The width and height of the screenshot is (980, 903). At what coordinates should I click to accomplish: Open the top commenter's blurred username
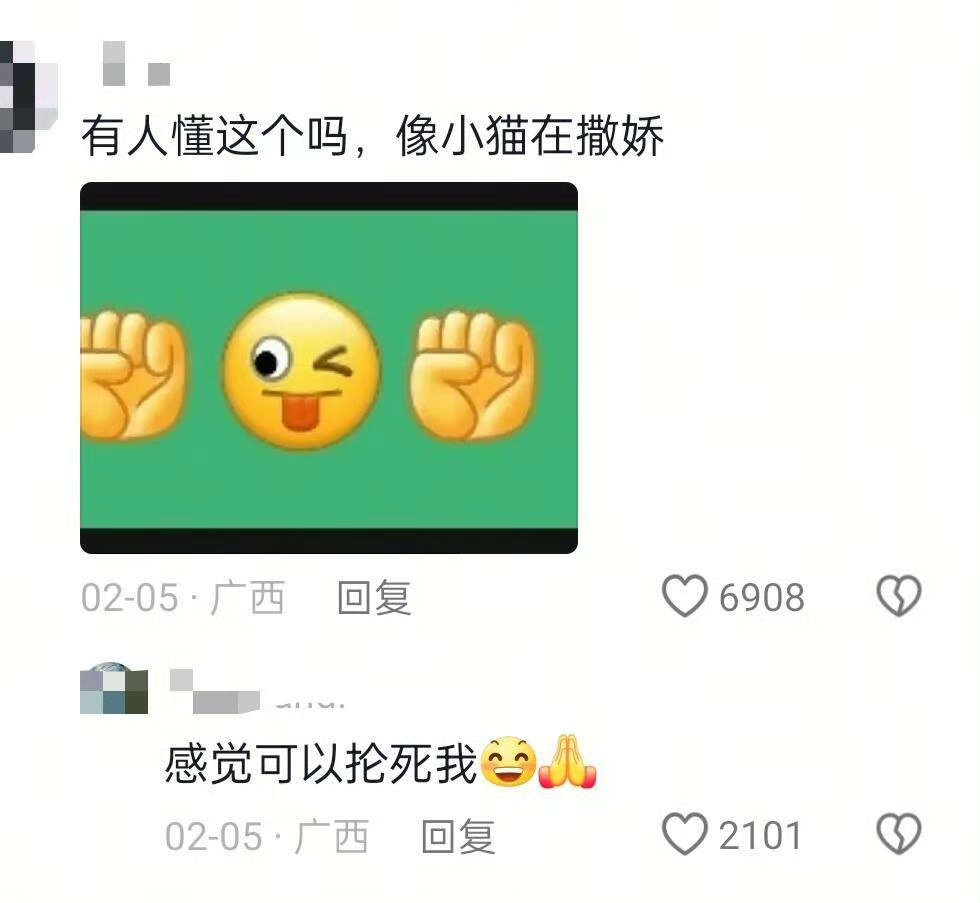point(136,63)
